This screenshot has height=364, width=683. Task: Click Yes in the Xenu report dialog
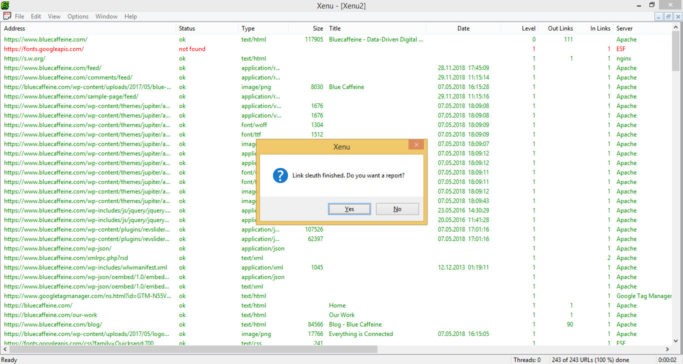tap(349, 209)
